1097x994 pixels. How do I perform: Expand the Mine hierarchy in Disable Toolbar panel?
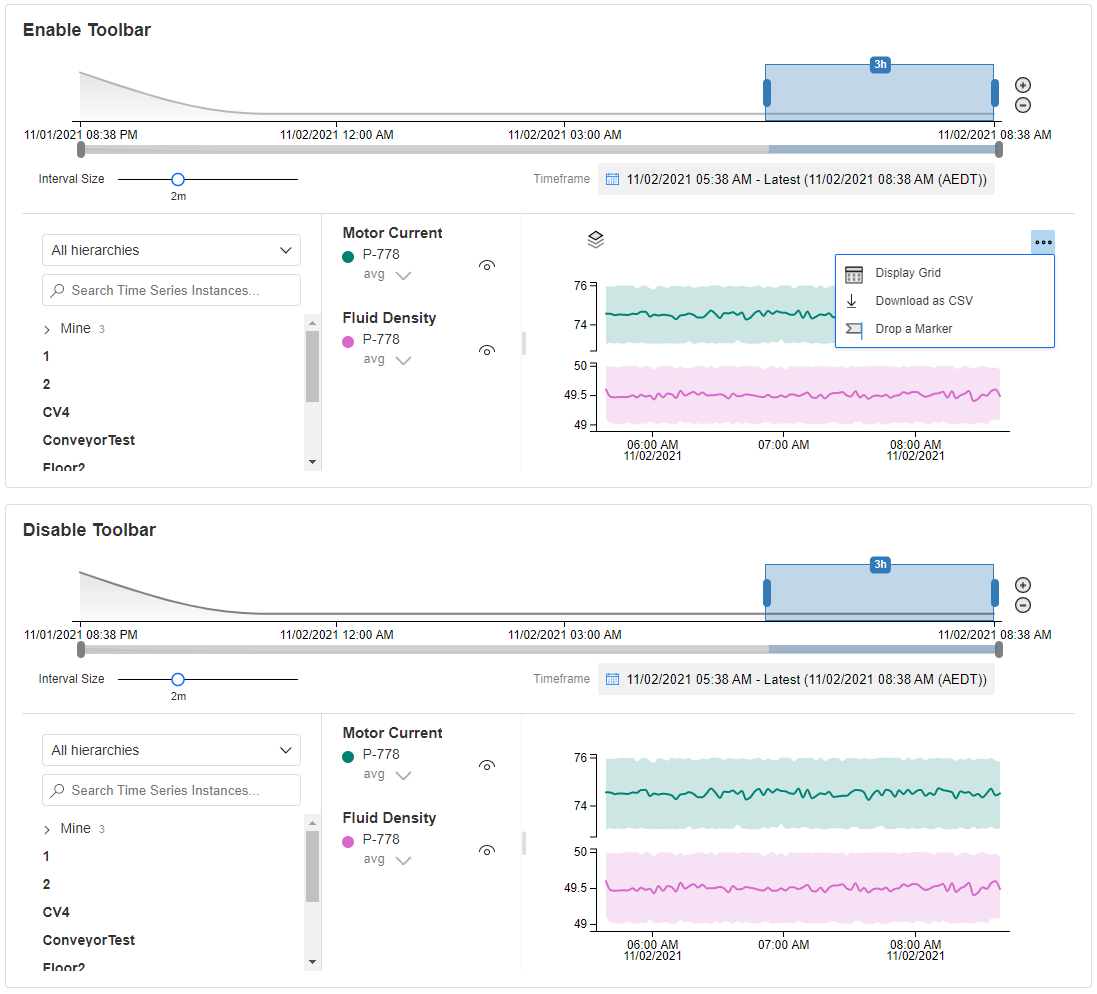[47, 830]
